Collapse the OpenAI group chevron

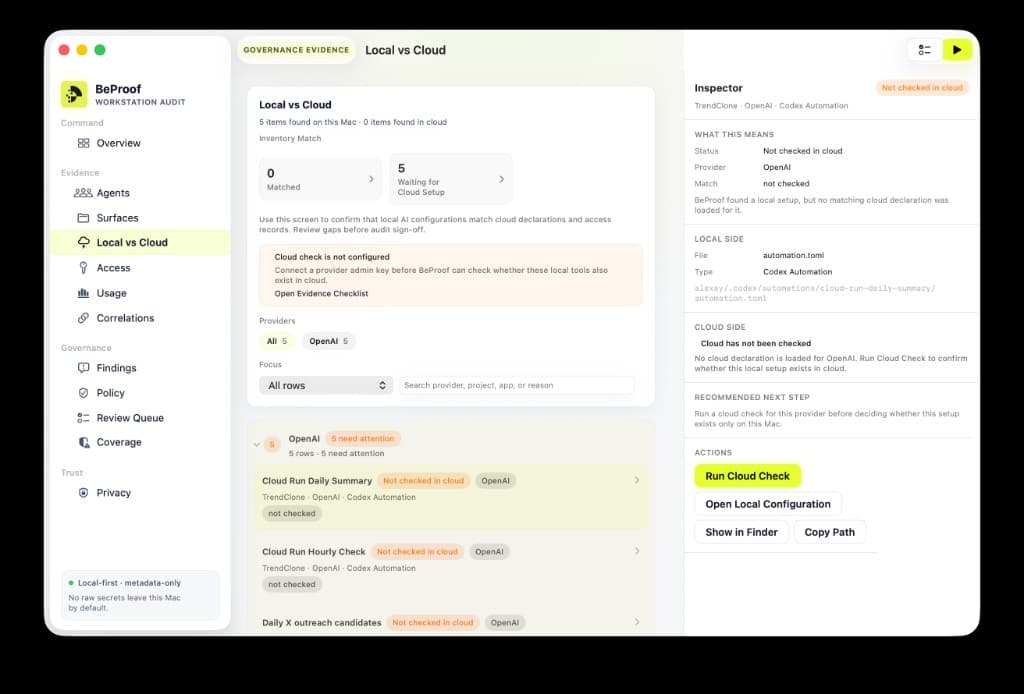pos(256,445)
